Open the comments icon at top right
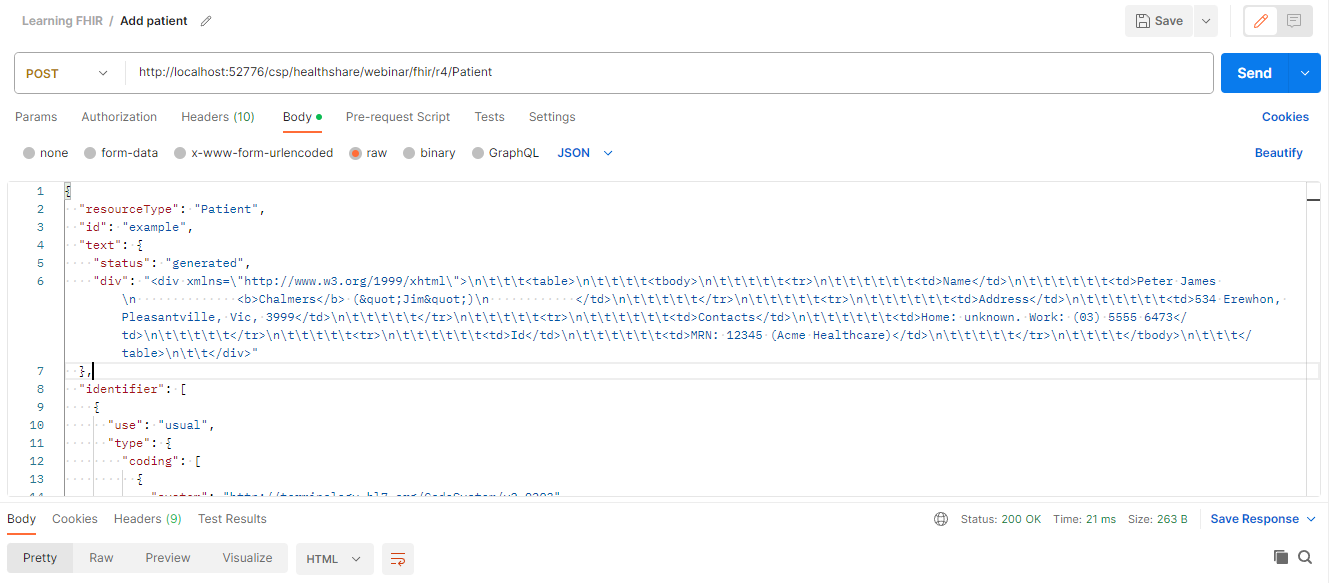The image size is (1336, 583). (1294, 21)
